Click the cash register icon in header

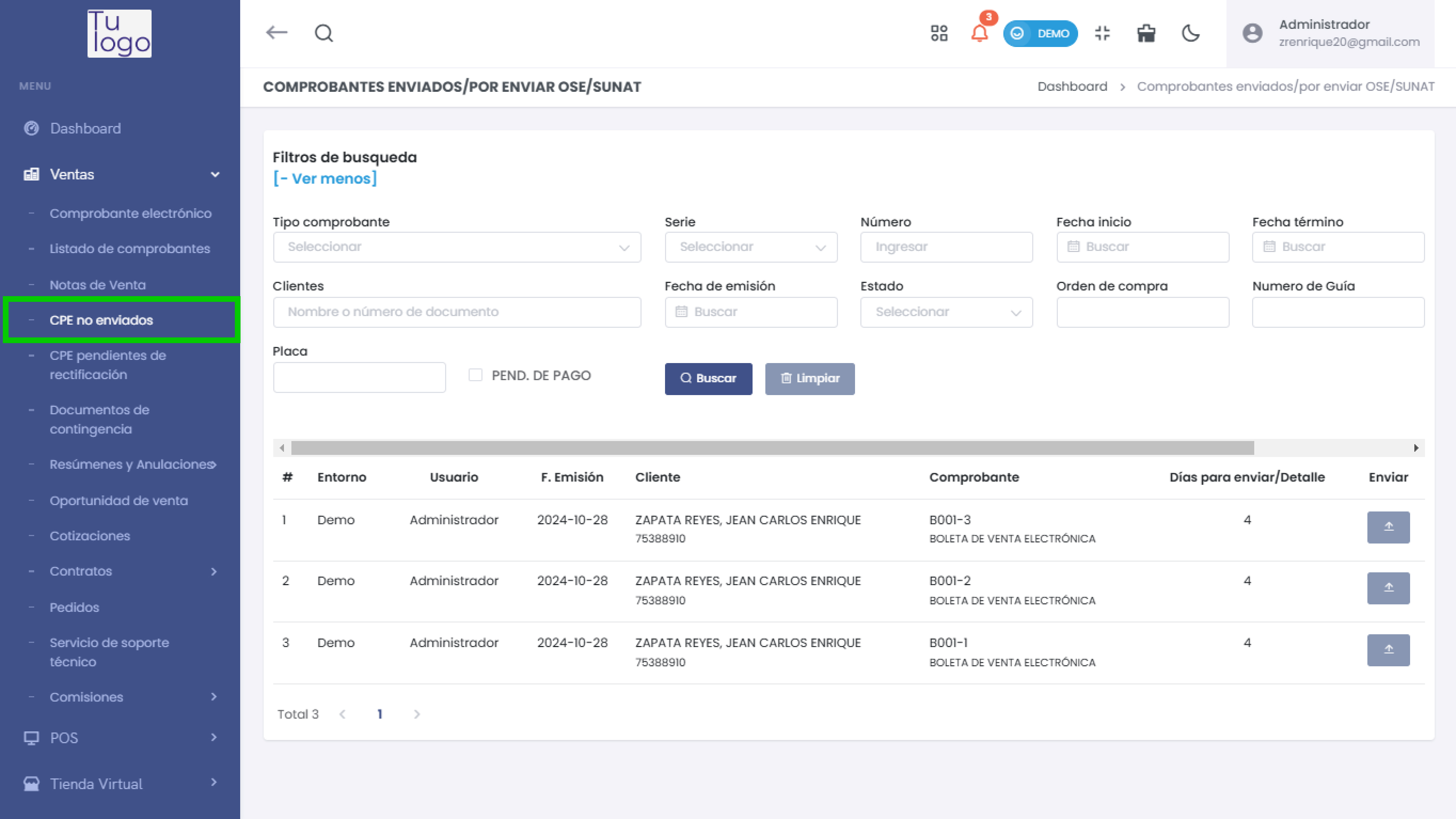pyautogui.click(x=1146, y=33)
